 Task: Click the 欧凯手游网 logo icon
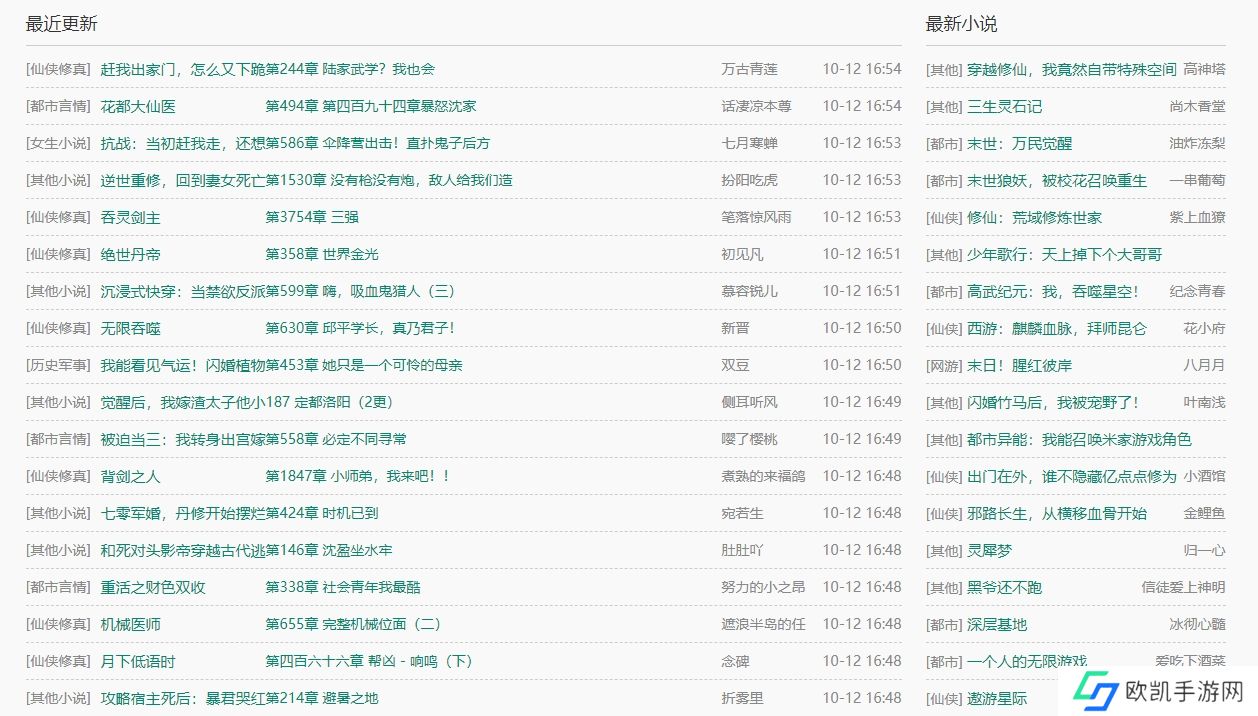point(1090,690)
